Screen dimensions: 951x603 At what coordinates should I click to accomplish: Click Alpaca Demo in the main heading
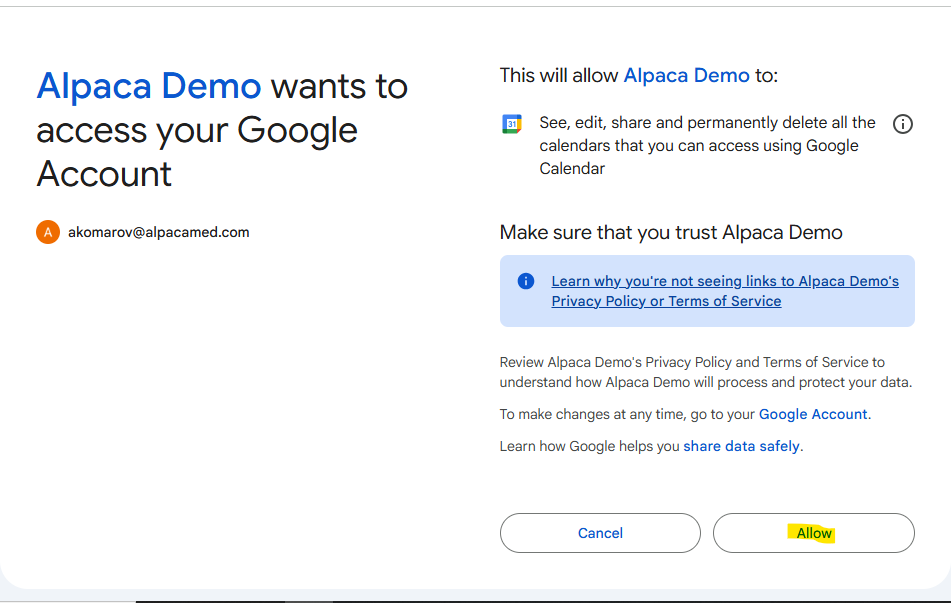149,87
